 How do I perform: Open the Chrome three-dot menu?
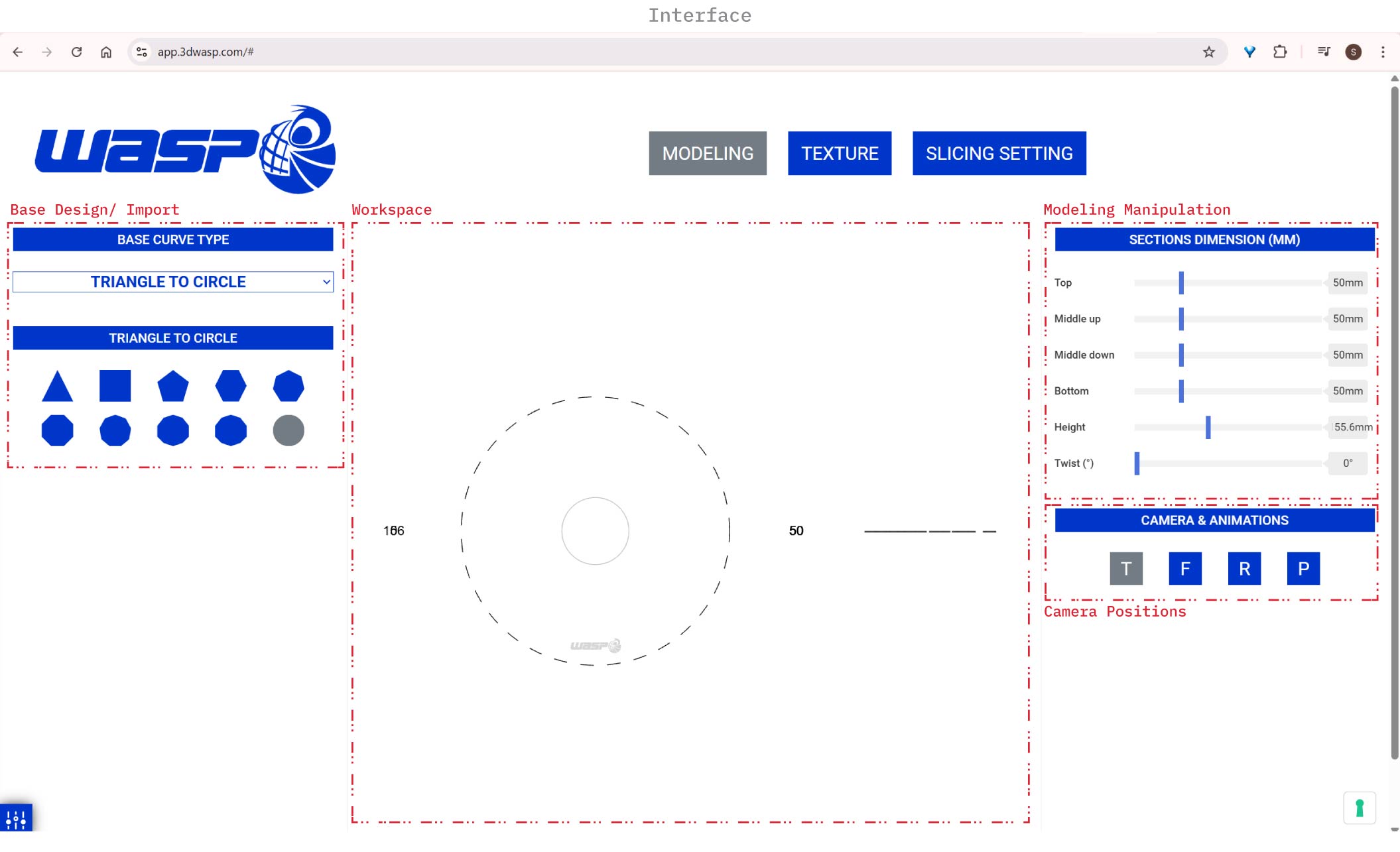coord(1383,52)
